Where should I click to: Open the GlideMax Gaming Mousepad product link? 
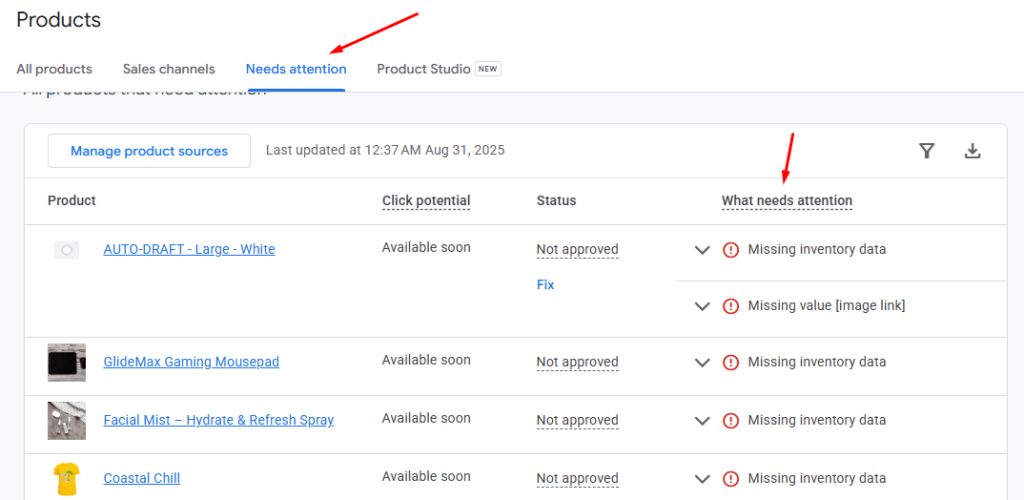(x=191, y=362)
